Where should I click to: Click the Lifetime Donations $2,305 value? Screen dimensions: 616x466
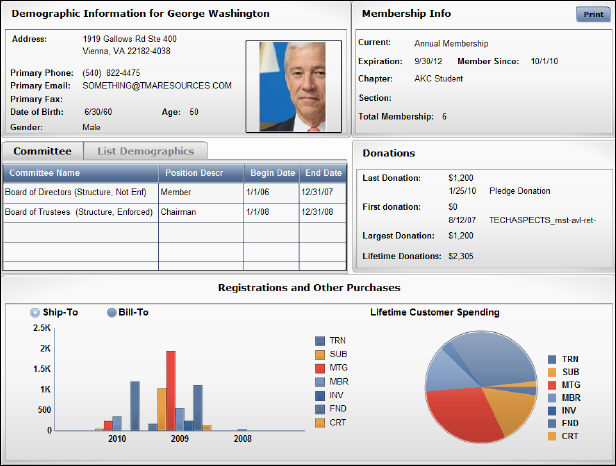click(461, 256)
